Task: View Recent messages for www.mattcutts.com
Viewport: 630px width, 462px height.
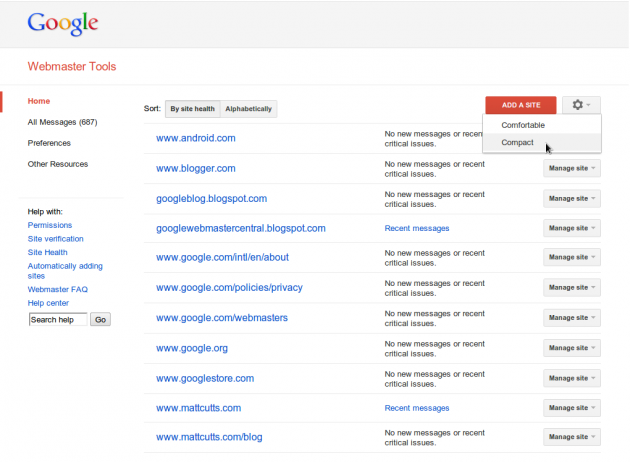Action: click(417, 408)
